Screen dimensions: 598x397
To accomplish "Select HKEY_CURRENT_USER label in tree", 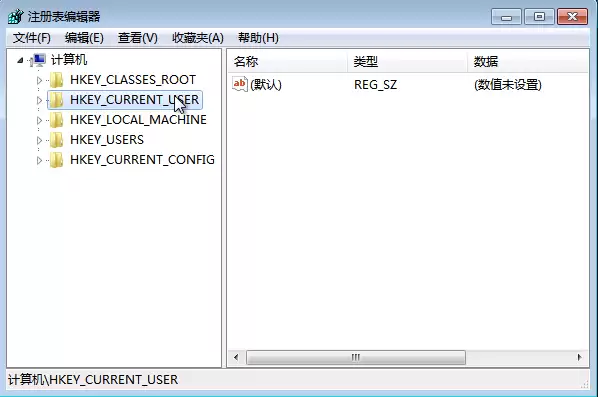I will [x=134, y=100].
